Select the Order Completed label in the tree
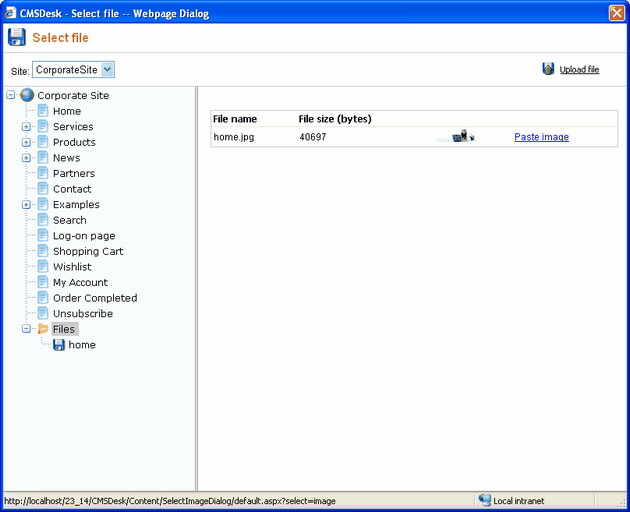This screenshot has height=512, width=630. point(95,298)
